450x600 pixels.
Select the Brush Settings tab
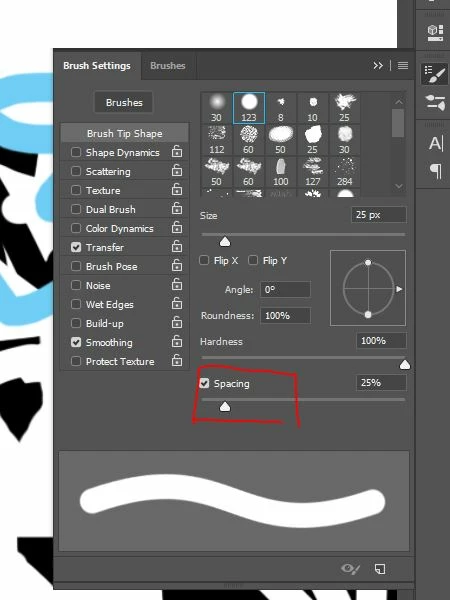pos(97,66)
